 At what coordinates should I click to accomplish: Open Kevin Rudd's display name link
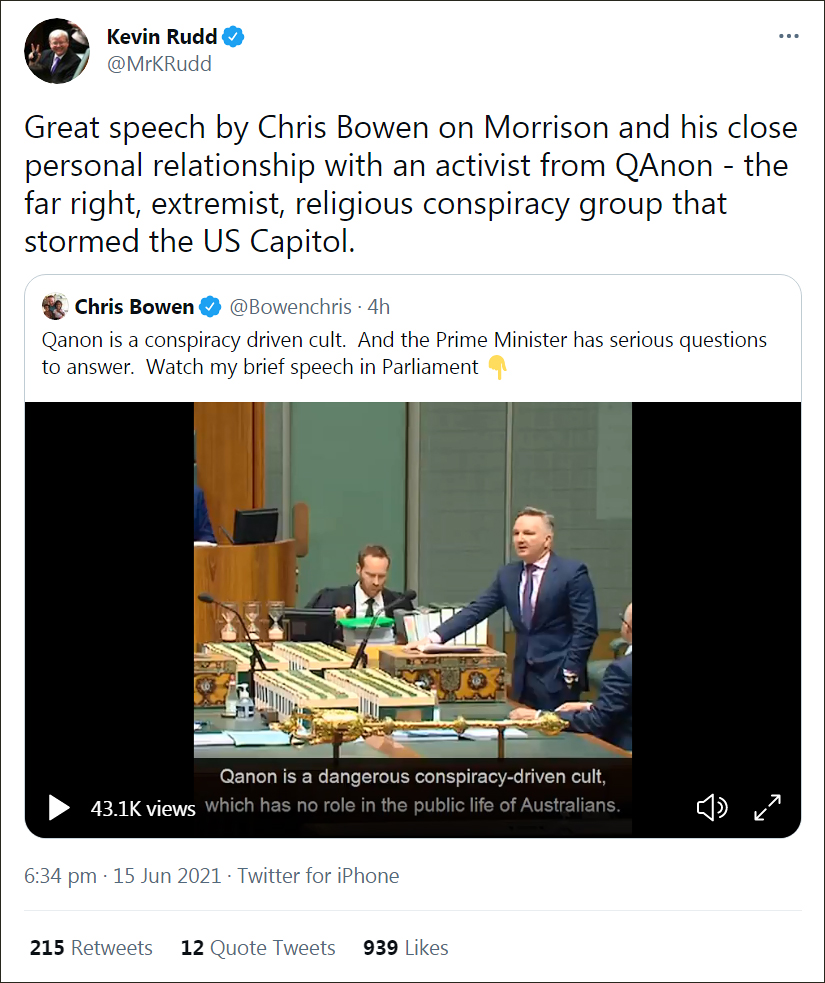tap(162, 37)
